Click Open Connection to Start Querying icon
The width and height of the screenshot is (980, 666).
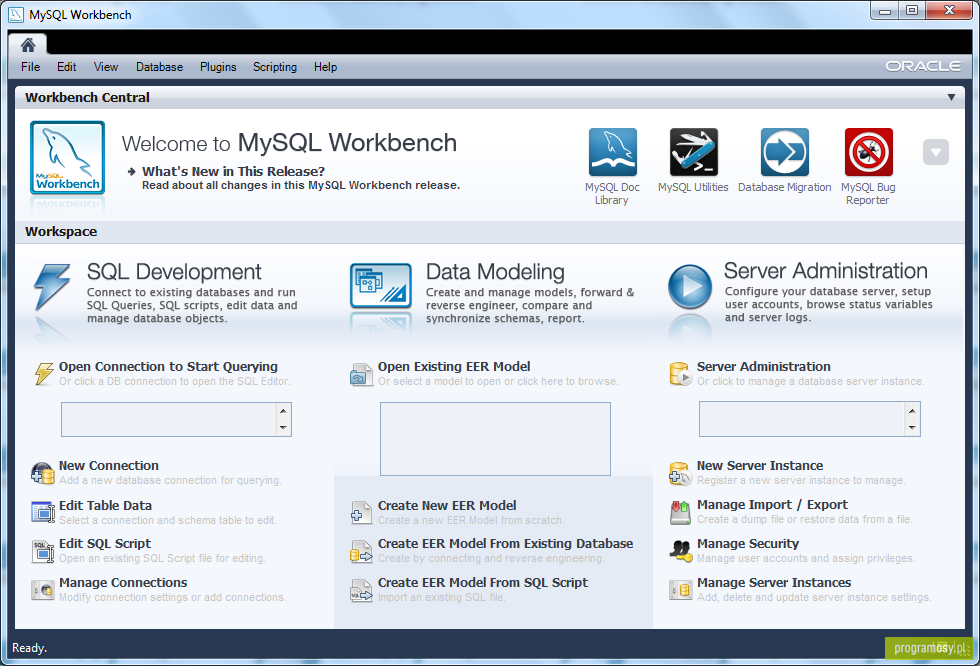44,374
